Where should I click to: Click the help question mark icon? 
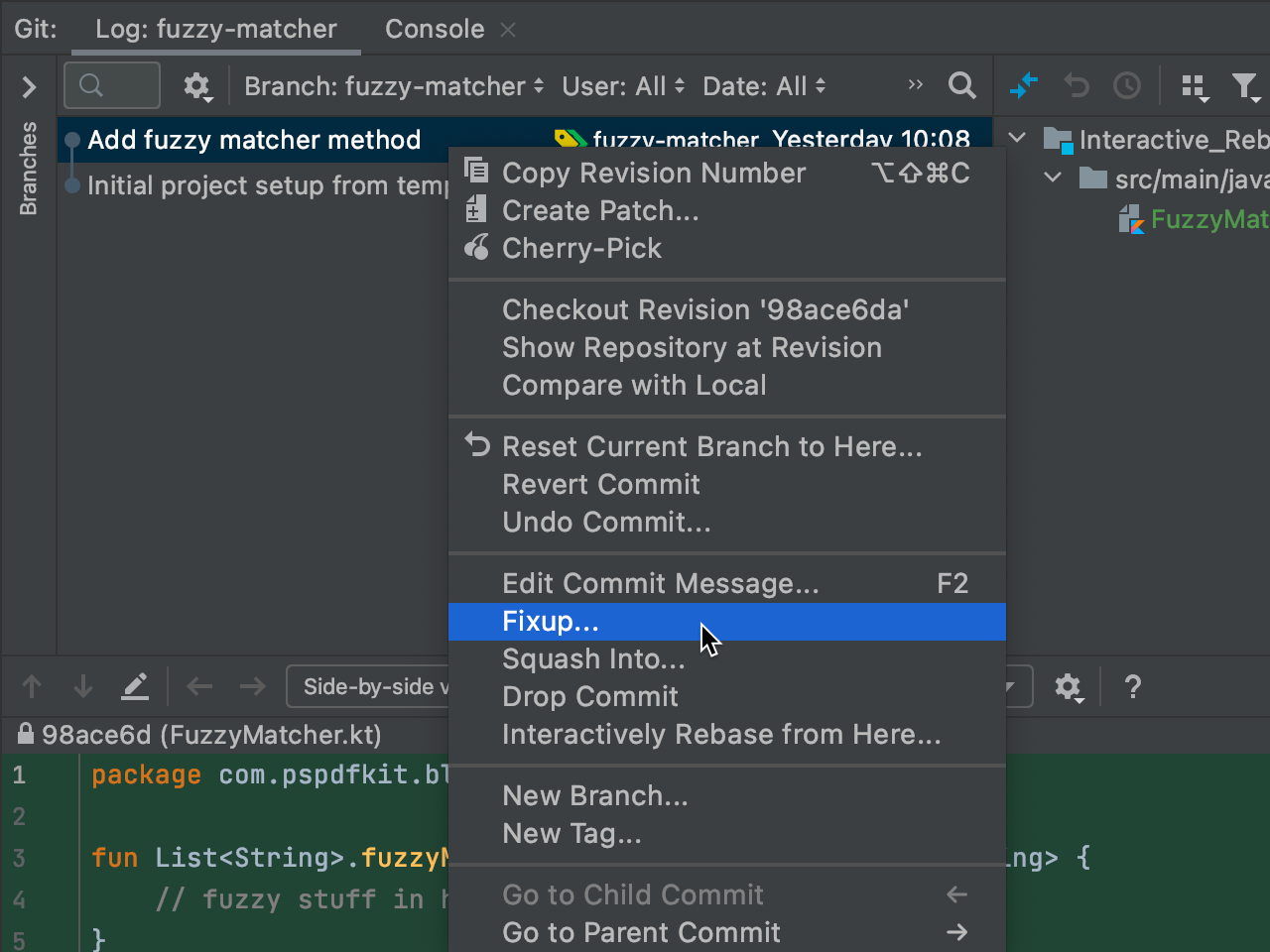[x=1133, y=686]
